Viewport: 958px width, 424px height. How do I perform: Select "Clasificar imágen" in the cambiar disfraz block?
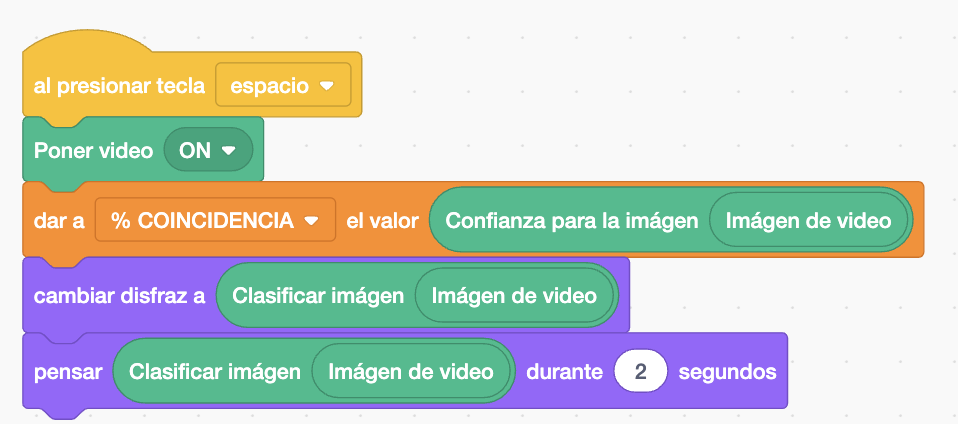pos(317,296)
